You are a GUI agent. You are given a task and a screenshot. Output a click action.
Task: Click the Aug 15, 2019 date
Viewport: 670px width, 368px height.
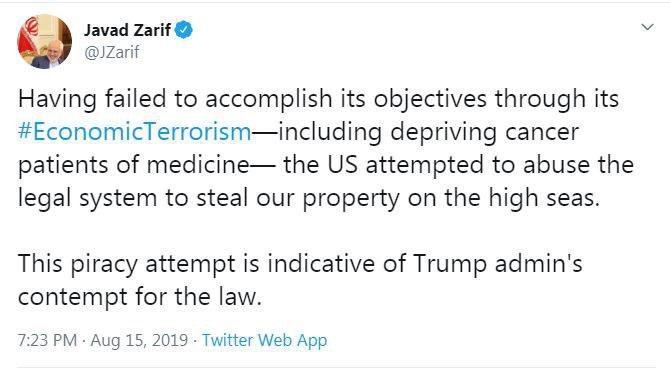pyautogui.click(x=139, y=341)
